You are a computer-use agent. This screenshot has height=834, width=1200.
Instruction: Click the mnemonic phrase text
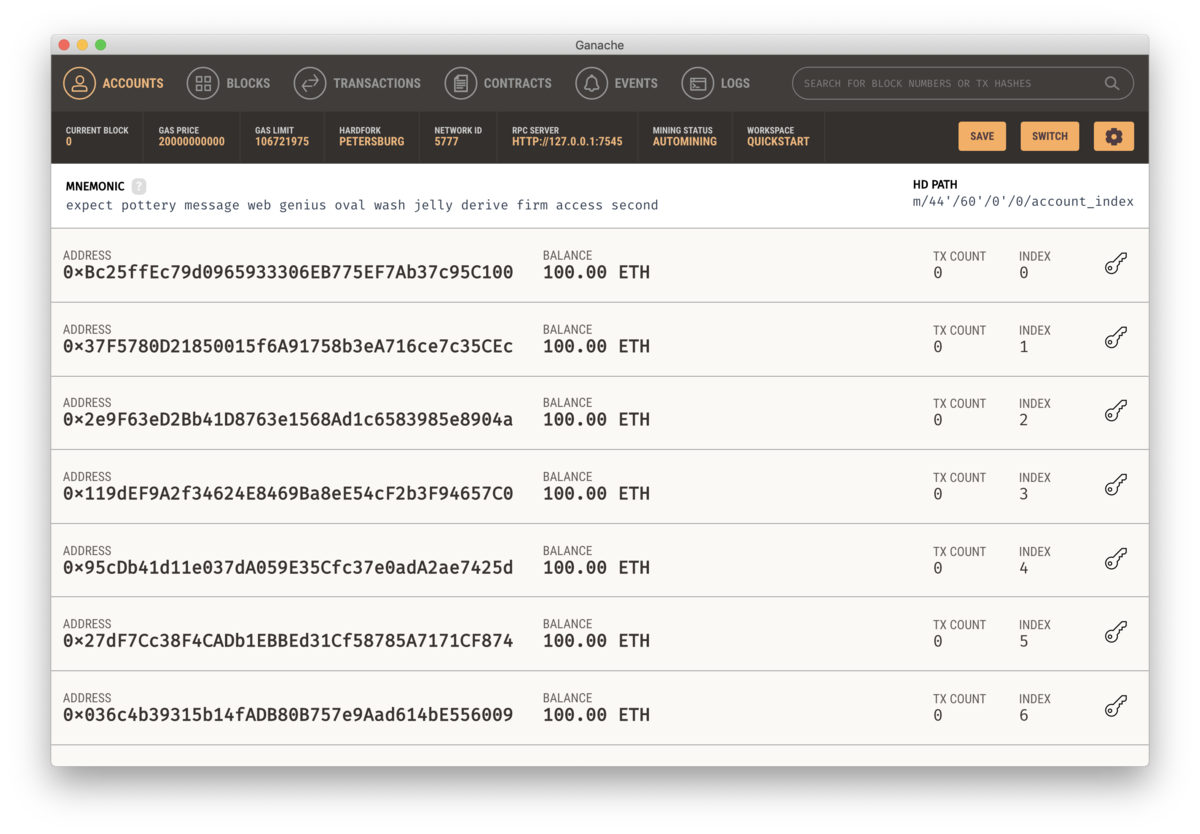coord(362,205)
